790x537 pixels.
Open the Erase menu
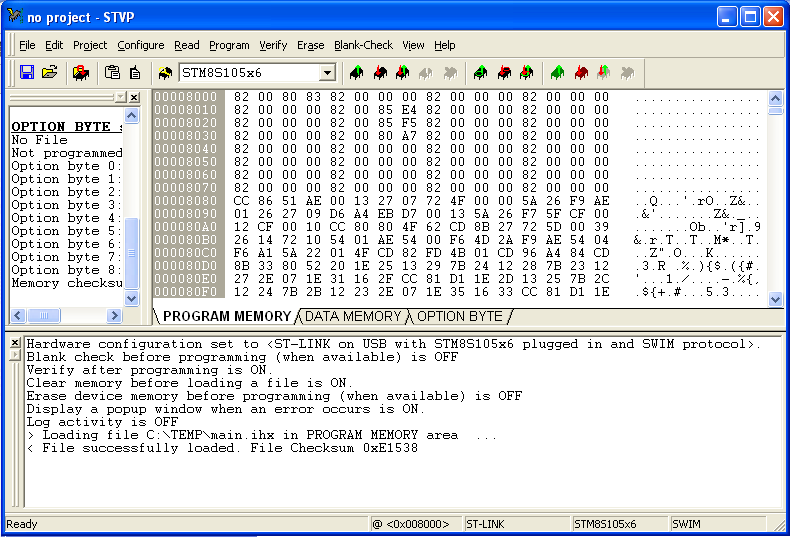click(310, 45)
